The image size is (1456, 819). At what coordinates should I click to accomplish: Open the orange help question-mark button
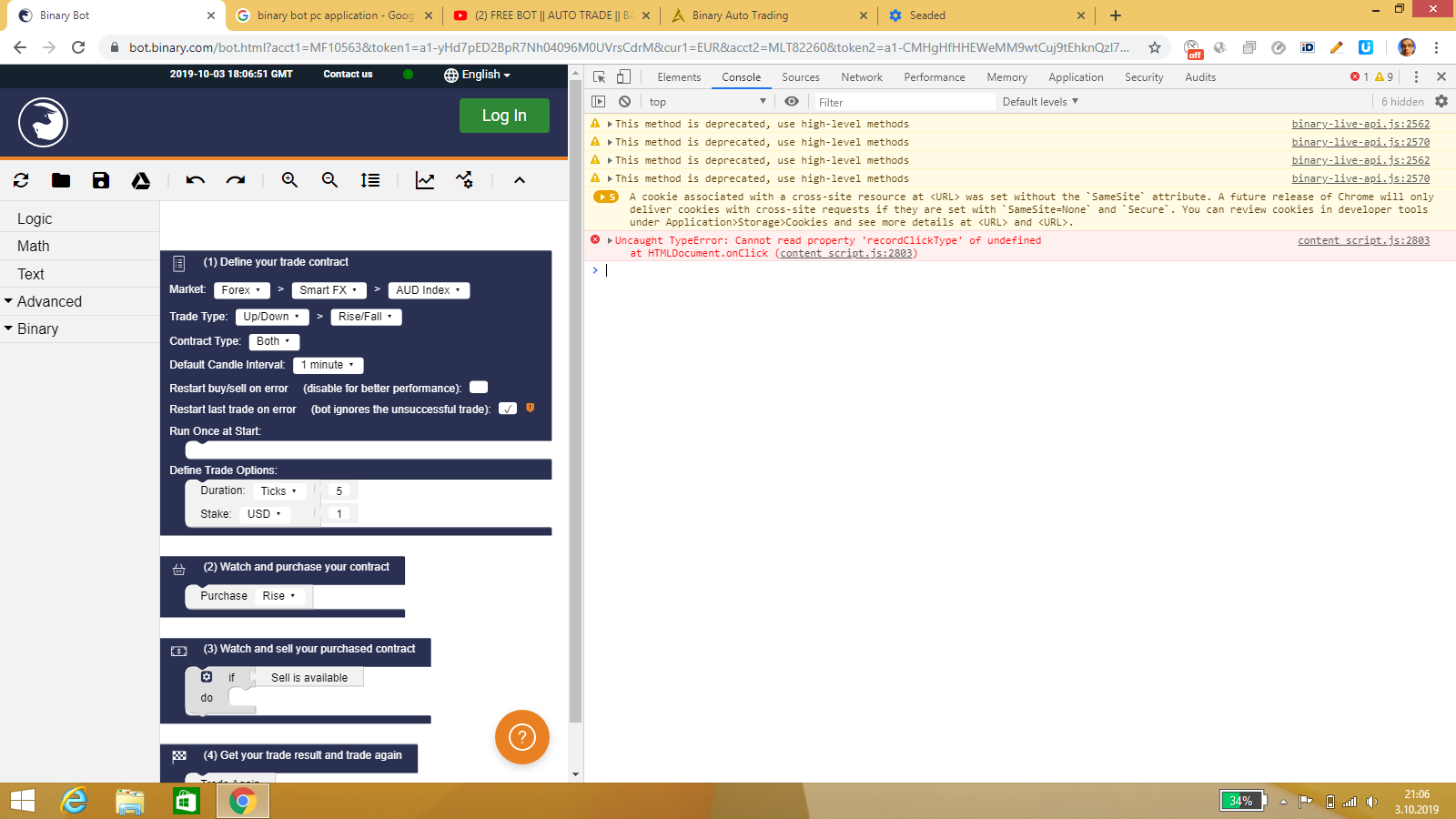pos(522,736)
